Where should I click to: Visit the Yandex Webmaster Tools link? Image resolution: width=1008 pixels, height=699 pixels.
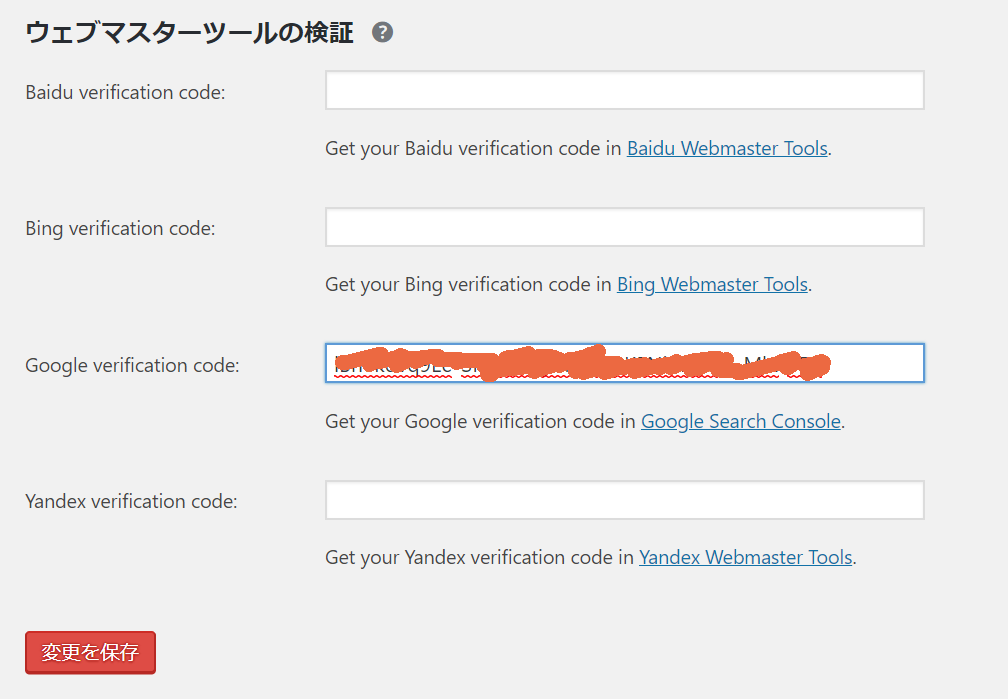coord(745,558)
